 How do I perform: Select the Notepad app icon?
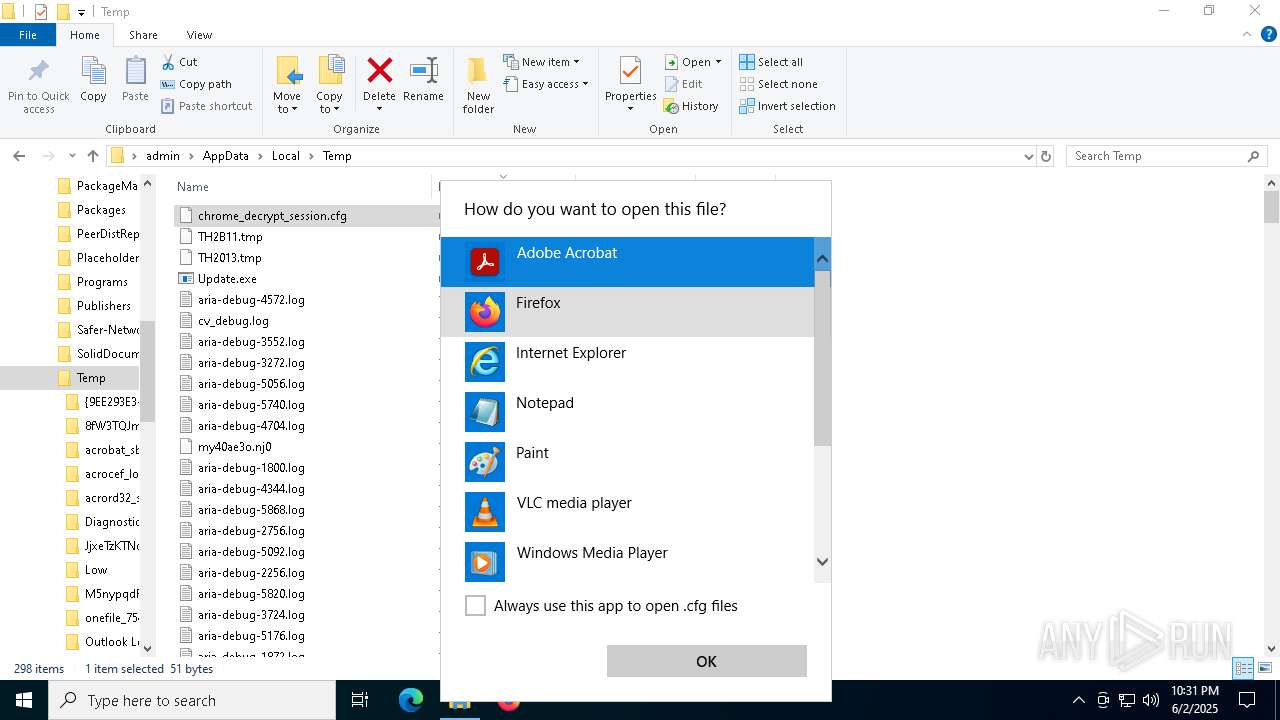(x=485, y=412)
